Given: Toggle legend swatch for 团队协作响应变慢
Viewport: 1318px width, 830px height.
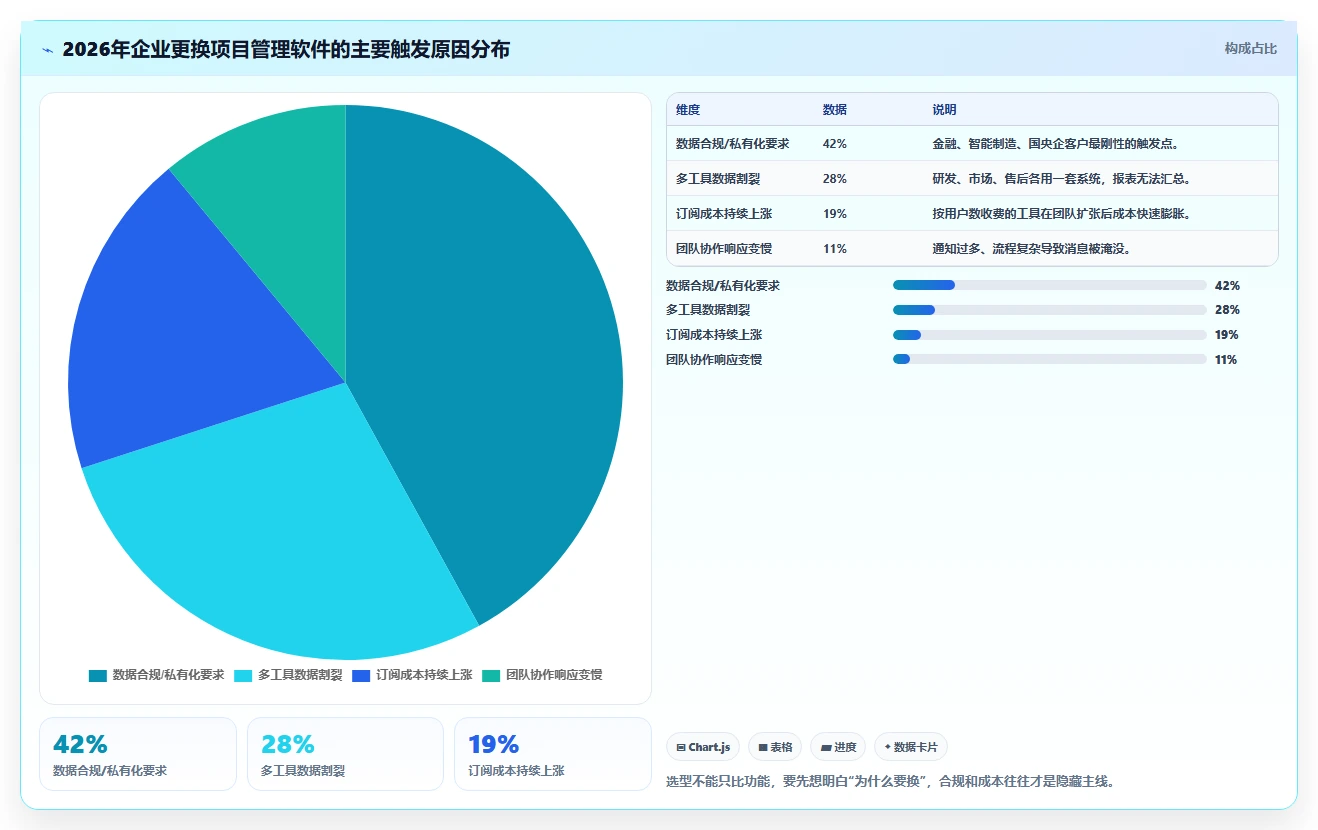Looking at the screenshot, I should point(490,676).
